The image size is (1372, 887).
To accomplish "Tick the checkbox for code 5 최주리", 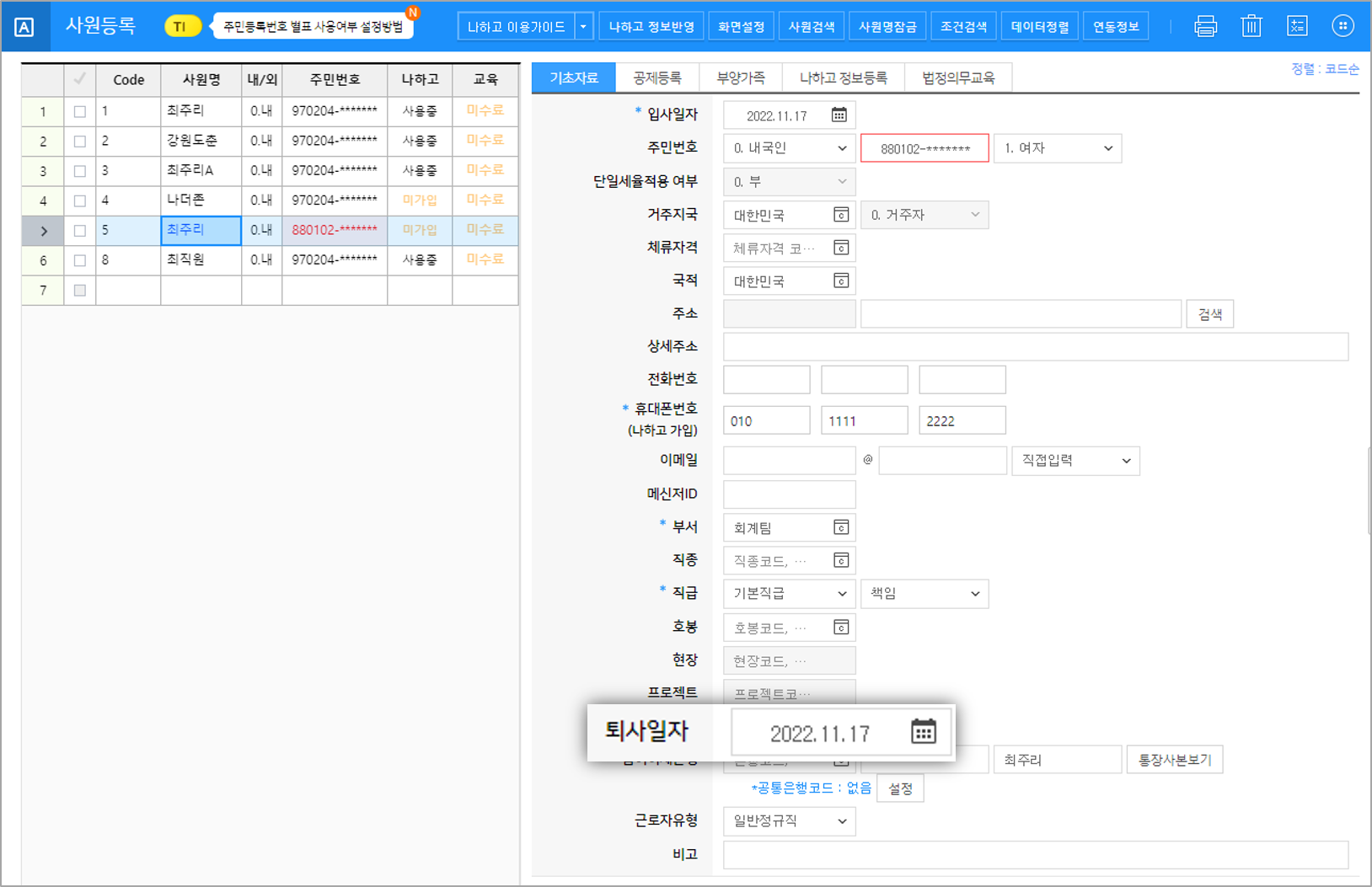I will pyautogui.click(x=80, y=231).
